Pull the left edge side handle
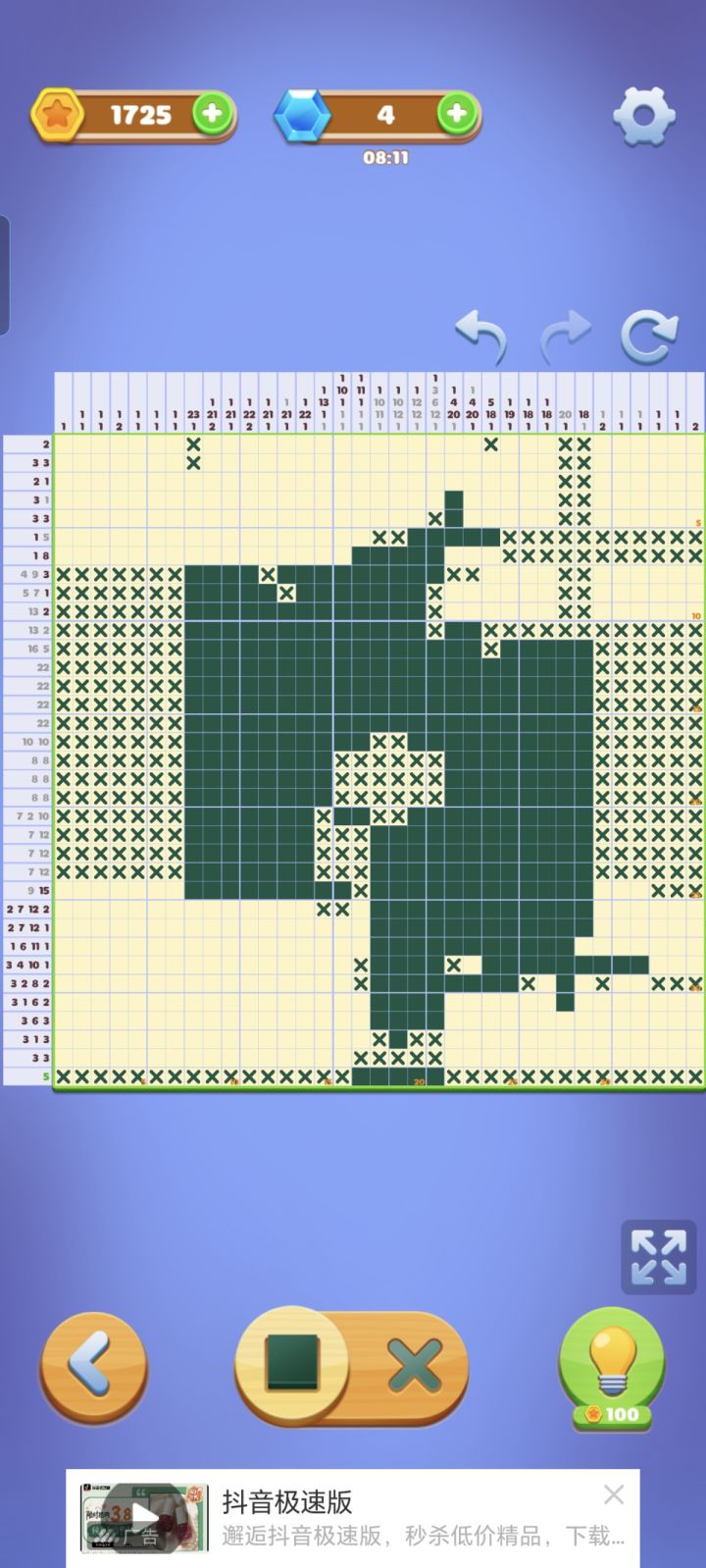Image resolution: width=706 pixels, height=1568 pixels. click(5, 276)
